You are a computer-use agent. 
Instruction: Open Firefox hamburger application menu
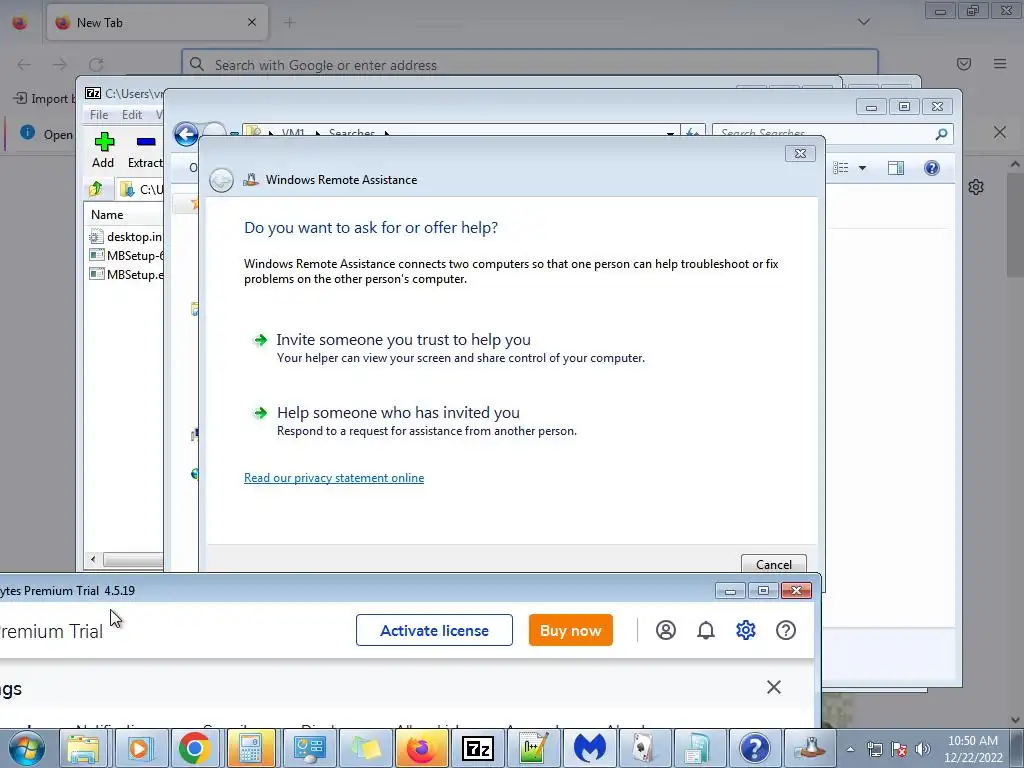pos(1000,64)
